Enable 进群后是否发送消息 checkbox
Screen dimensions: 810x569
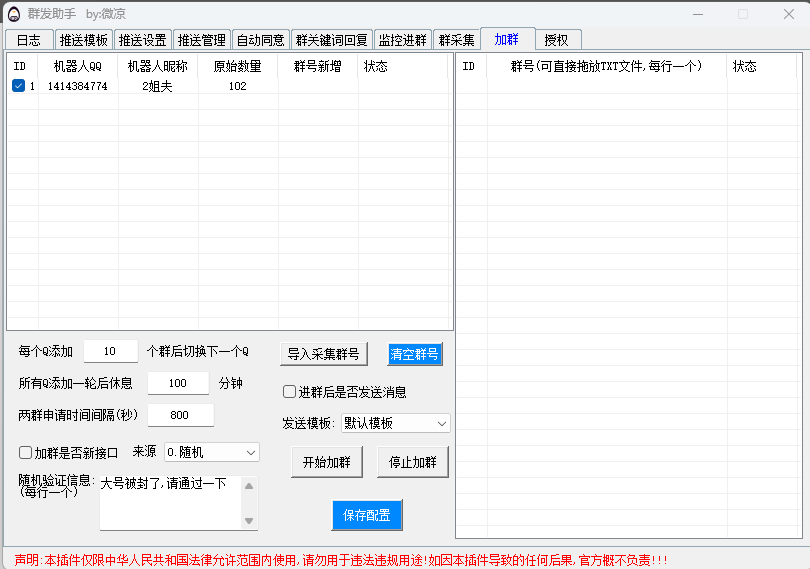click(x=290, y=392)
